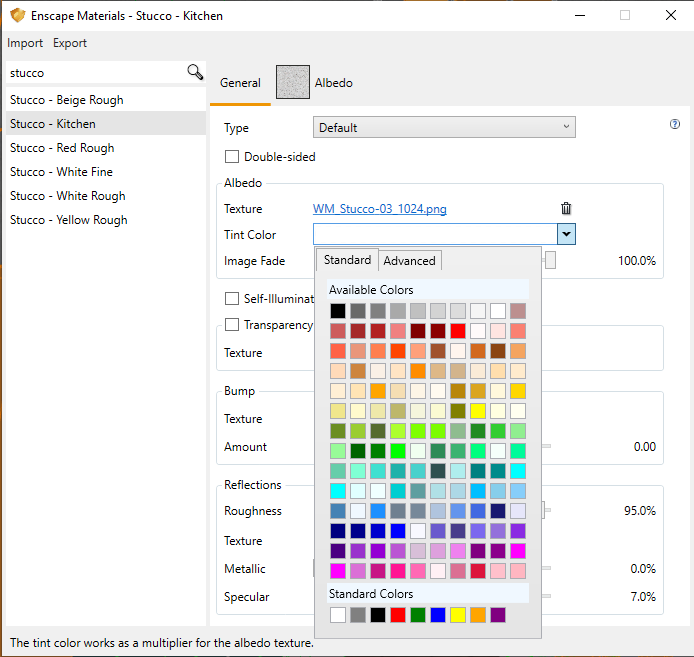Delete albedo texture with trash icon
694x657 pixels.
566,208
